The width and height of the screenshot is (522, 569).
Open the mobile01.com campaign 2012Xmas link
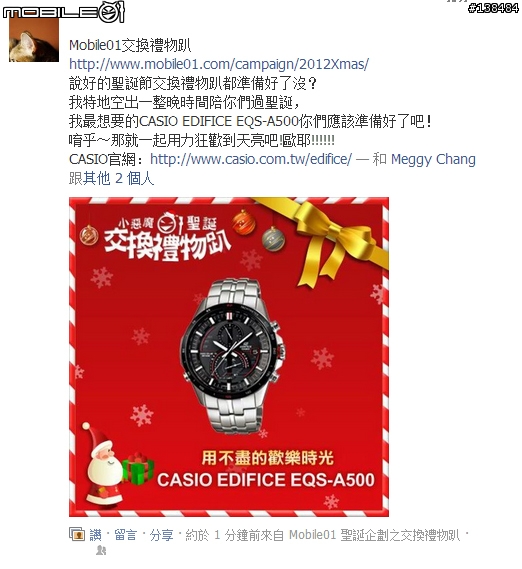click(x=219, y=65)
